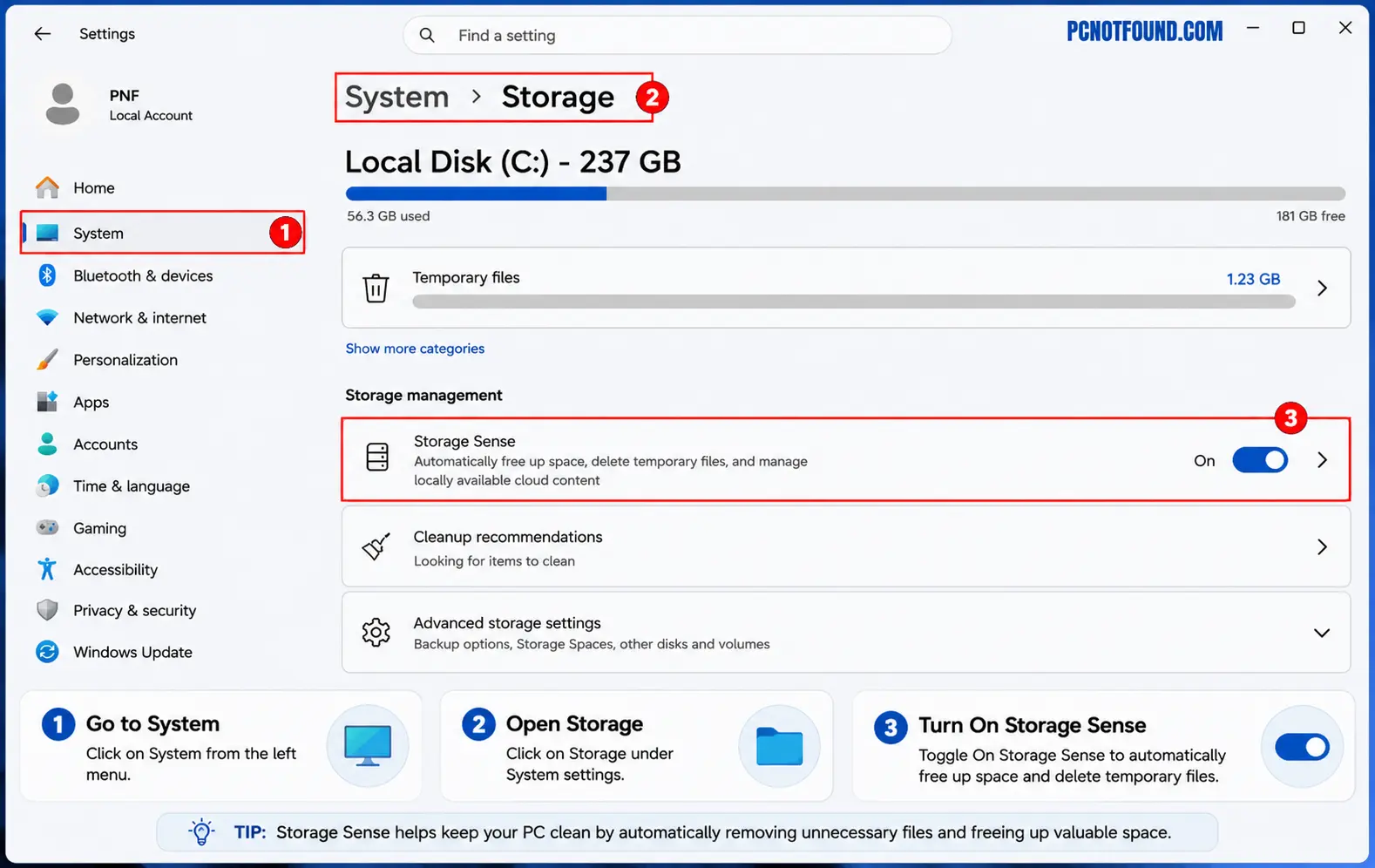Click the Advanced storage settings title
The height and width of the screenshot is (868, 1375).
(x=507, y=623)
